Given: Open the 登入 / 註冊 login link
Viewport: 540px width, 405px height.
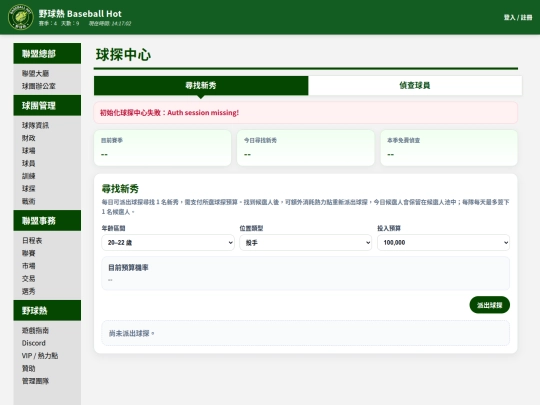Looking at the screenshot, I should coord(518,17).
